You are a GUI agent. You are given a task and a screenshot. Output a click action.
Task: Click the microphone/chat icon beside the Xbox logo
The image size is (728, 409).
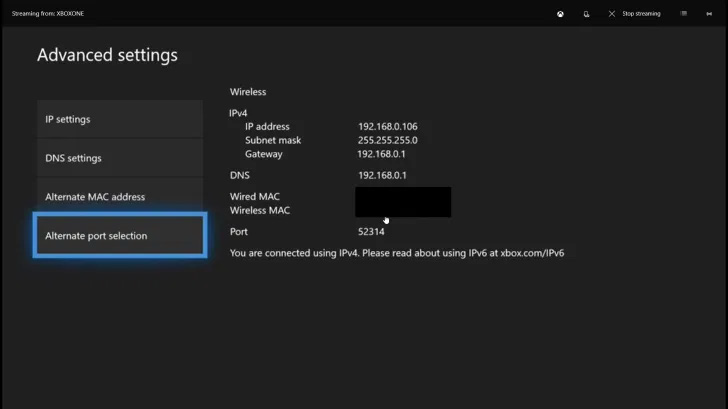586,14
